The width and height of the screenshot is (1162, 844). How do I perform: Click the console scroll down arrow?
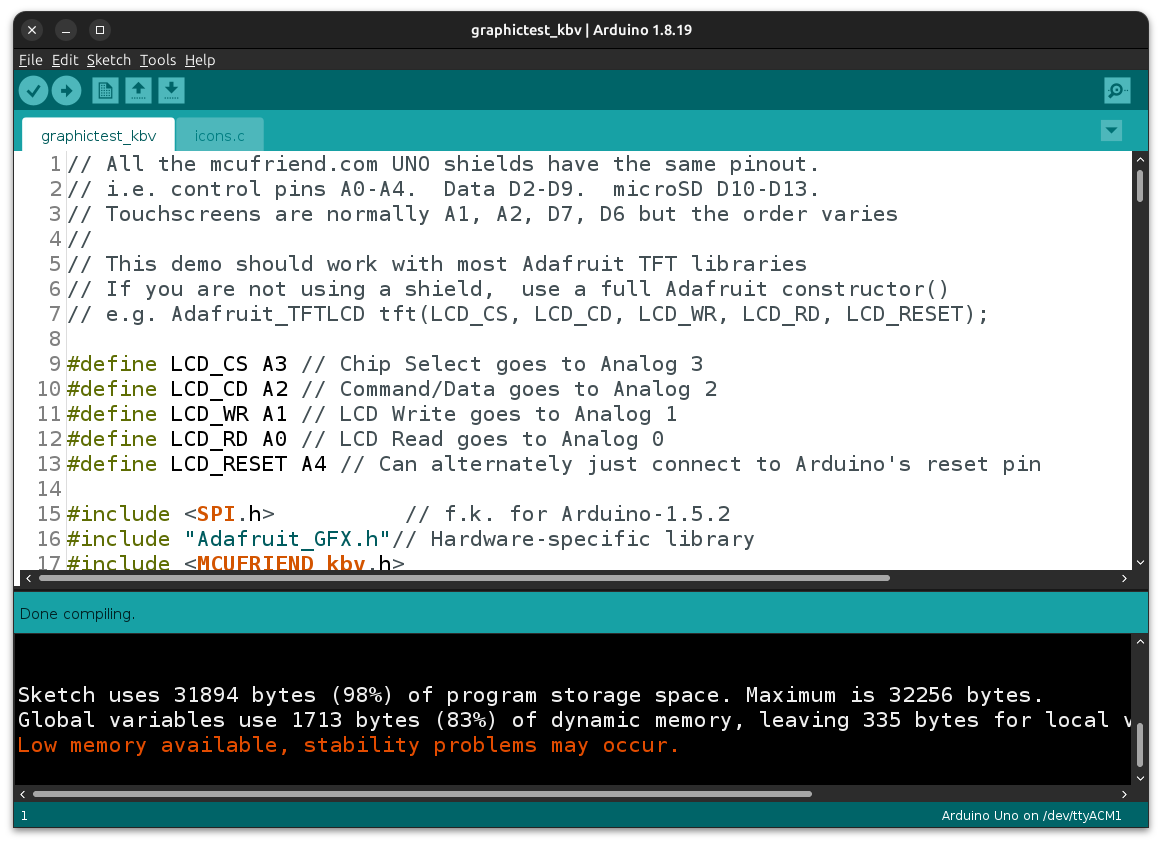tap(1140, 778)
